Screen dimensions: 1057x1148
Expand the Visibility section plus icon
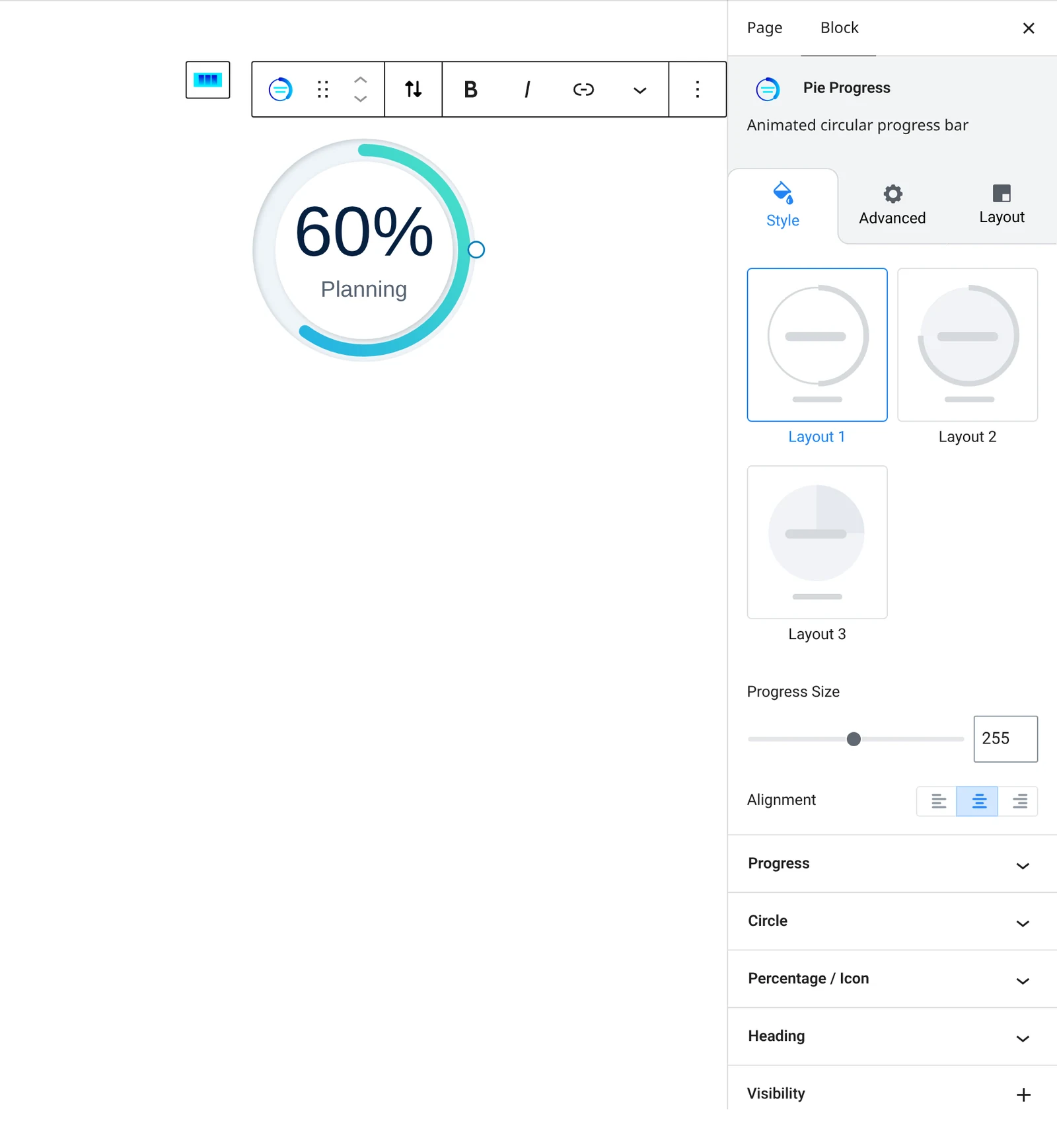click(x=1023, y=1094)
